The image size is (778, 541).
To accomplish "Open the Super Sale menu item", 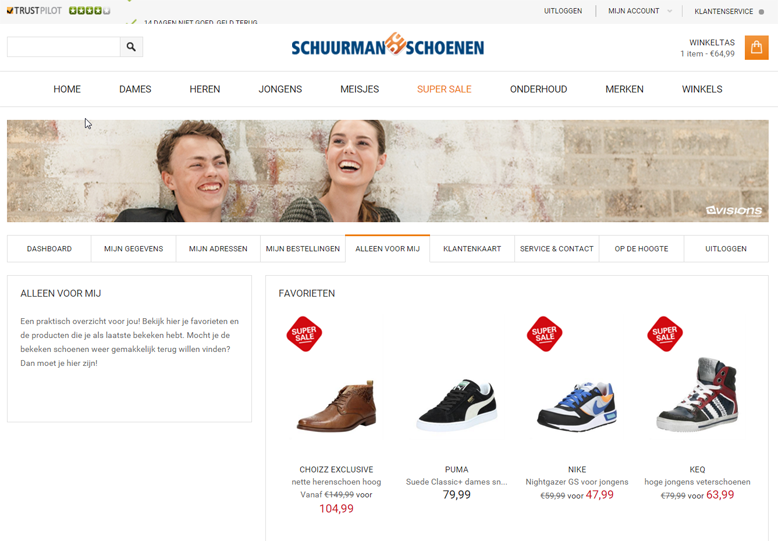I will 444,89.
